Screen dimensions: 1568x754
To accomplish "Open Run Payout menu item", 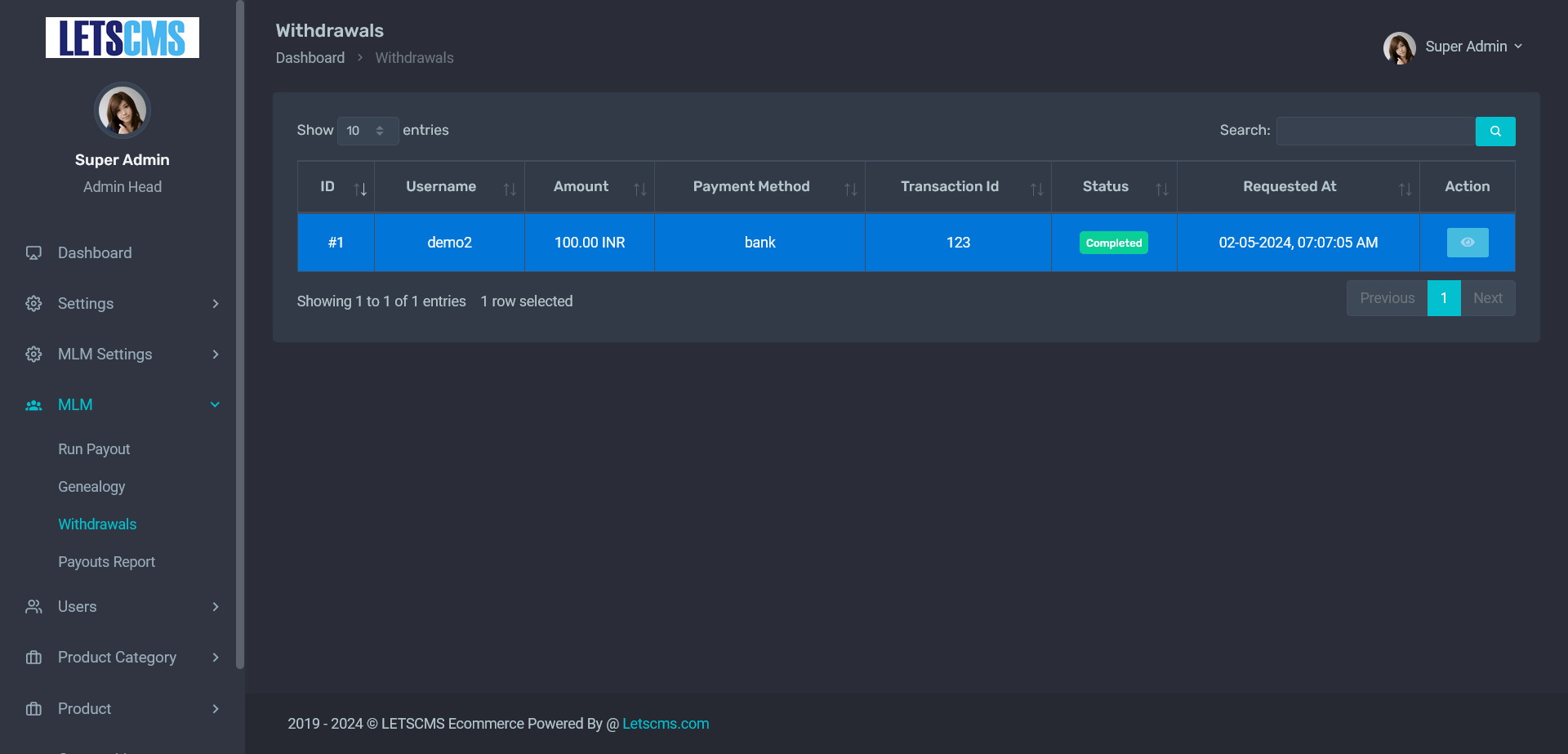I will click(x=94, y=449).
